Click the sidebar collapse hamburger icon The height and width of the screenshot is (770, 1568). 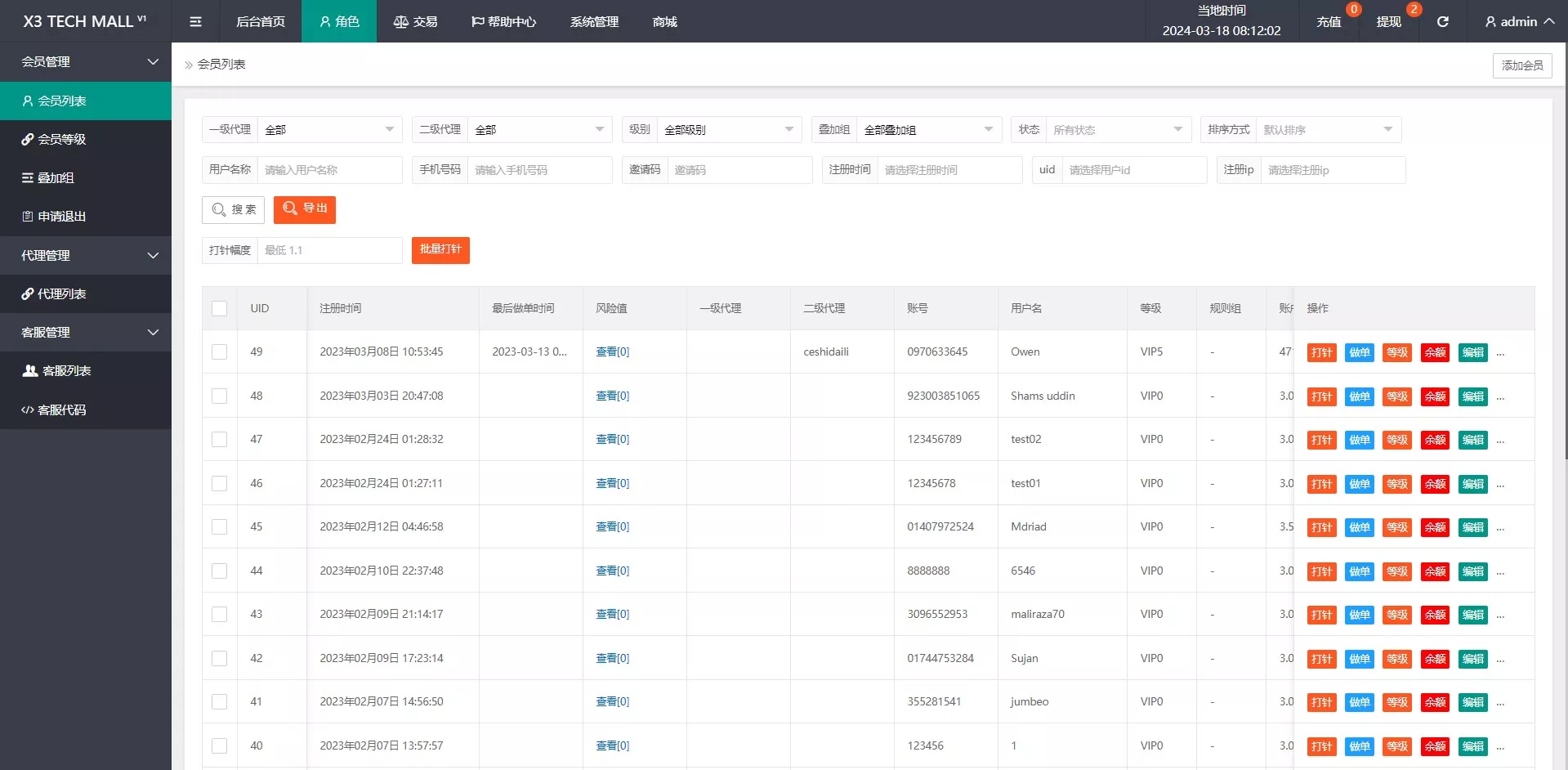tap(195, 22)
